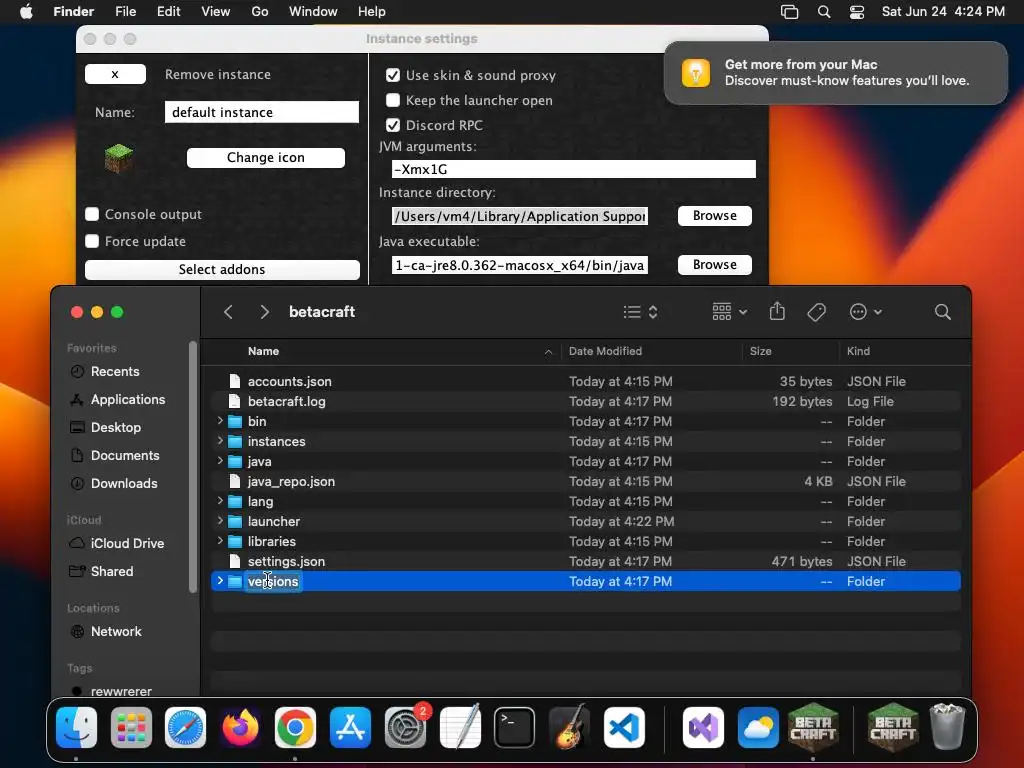Open the Go menu

pos(260,12)
